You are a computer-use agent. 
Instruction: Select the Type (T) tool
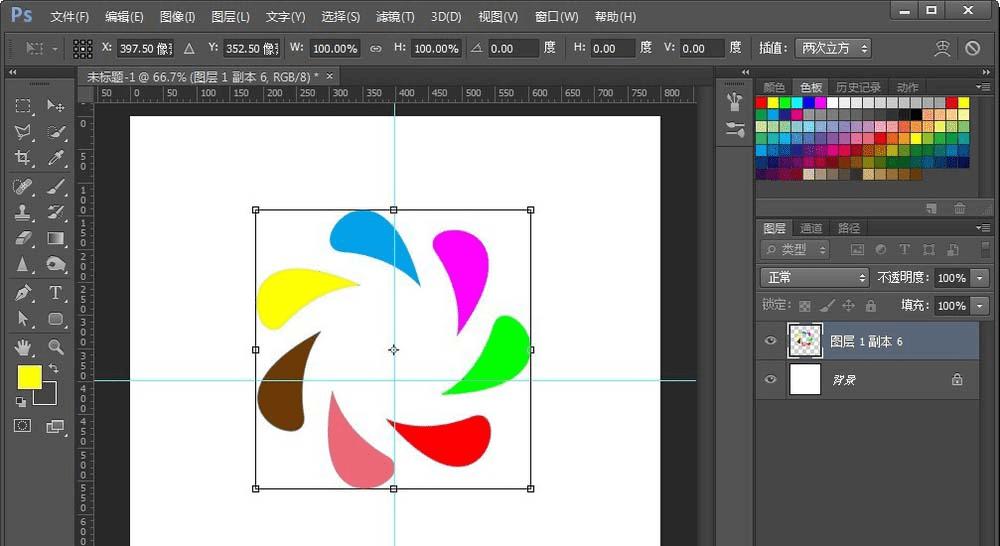click(56, 293)
